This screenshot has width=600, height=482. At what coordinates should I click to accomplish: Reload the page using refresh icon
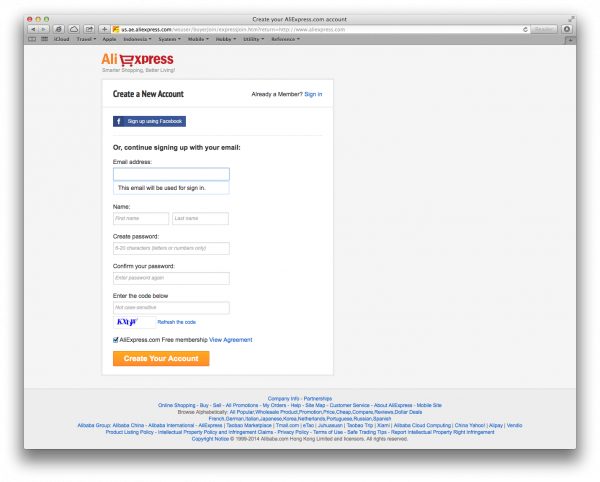[x=525, y=29]
